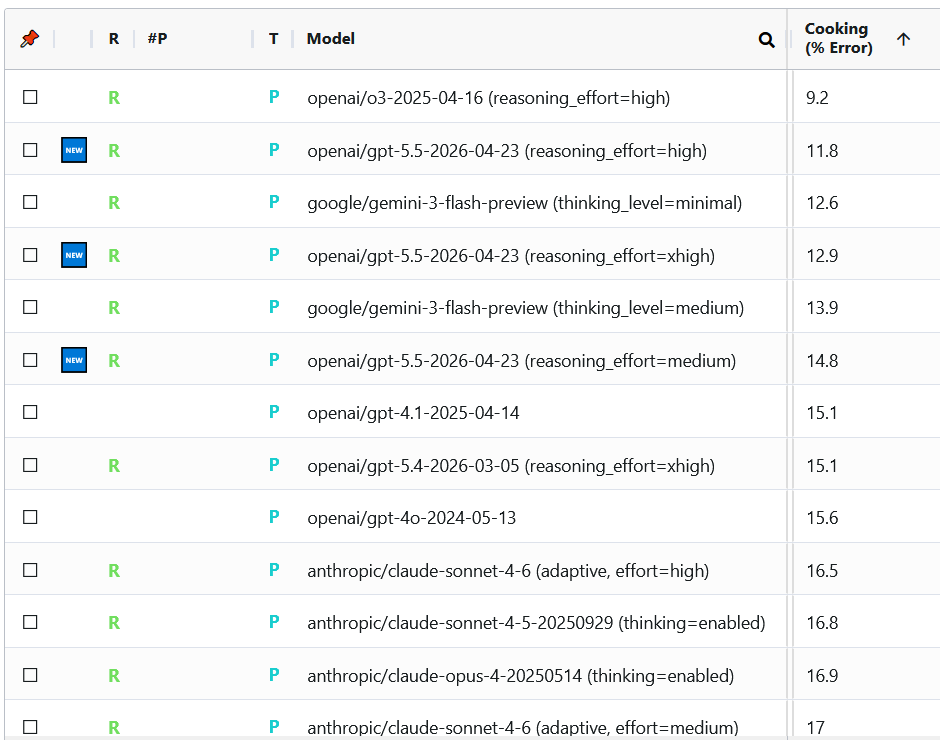Tick checkbox for gemini-3-flash-preview thinking_level=minimal row

pos(30,202)
